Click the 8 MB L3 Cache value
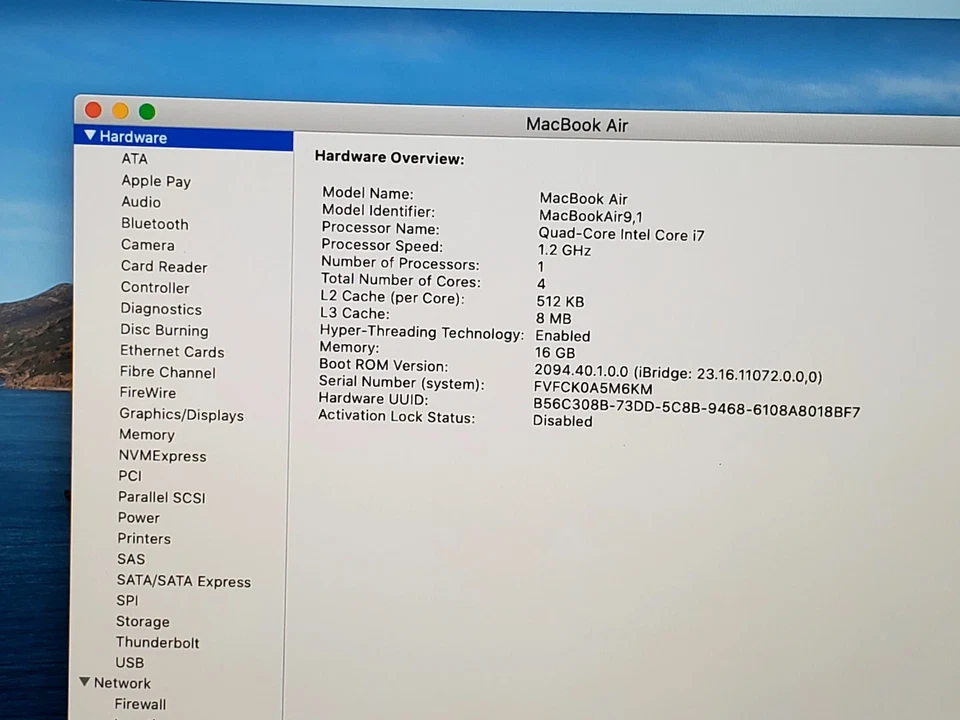This screenshot has width=960, height=720. pyautogui.click(x=553, y=318)
